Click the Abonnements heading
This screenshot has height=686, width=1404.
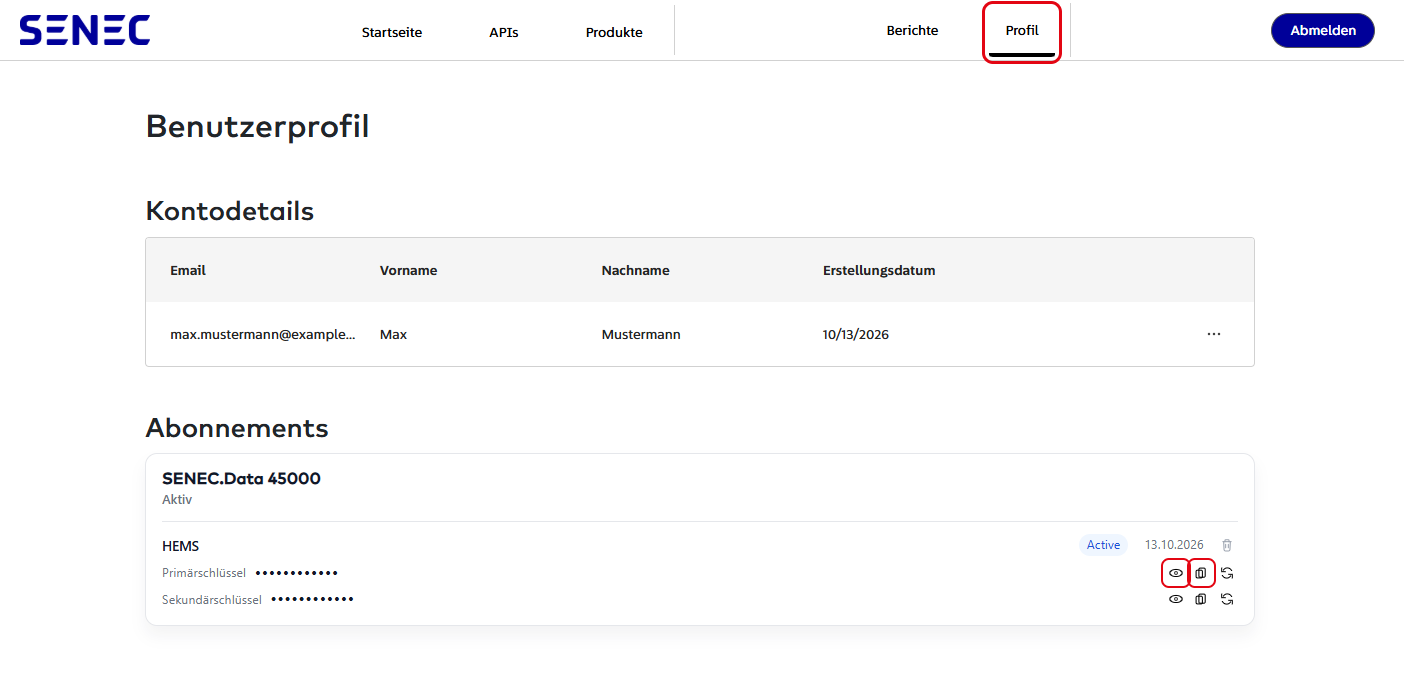click(237, 428)
